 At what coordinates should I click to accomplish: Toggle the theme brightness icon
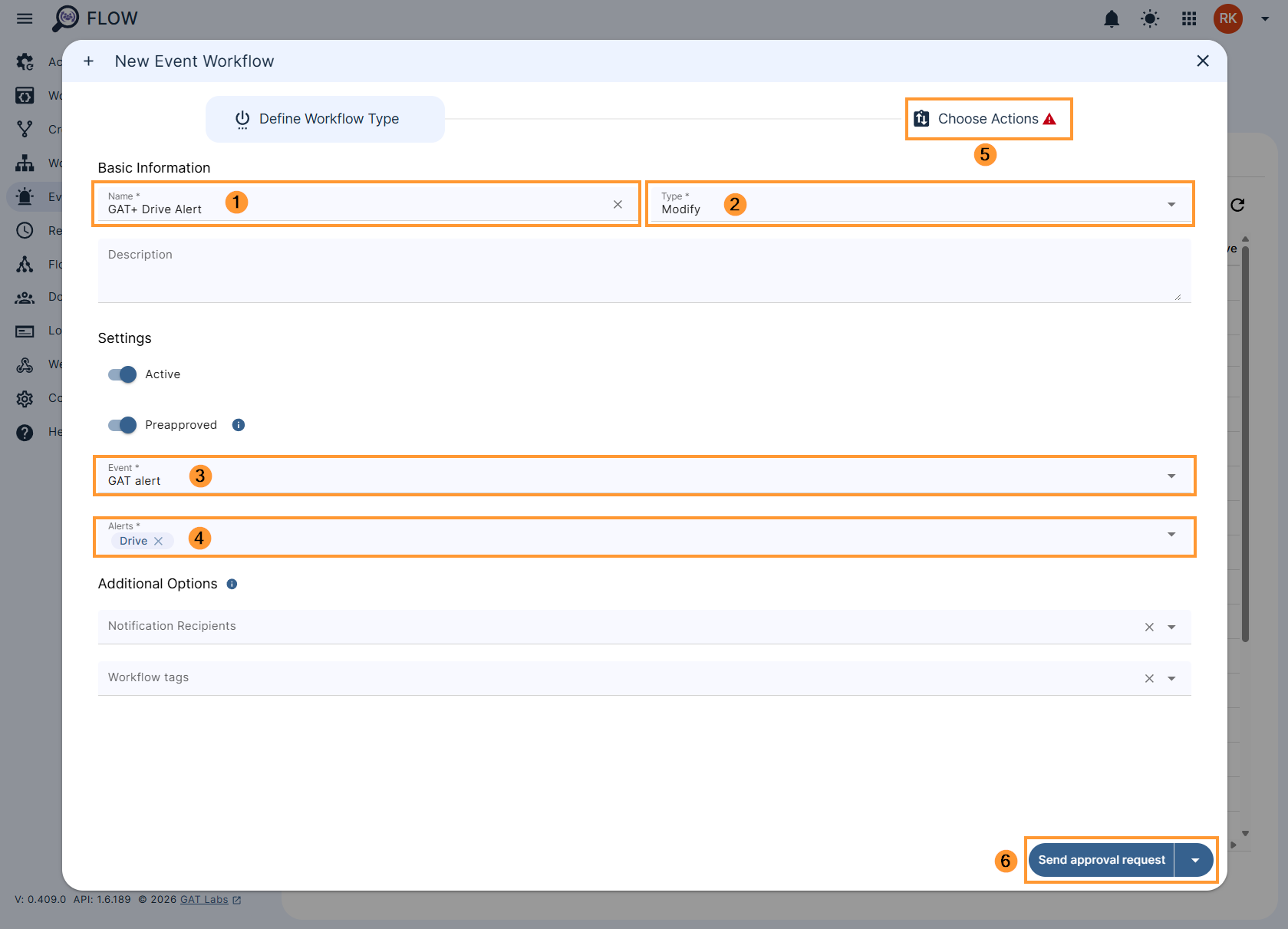click(x=1149, y=18)
